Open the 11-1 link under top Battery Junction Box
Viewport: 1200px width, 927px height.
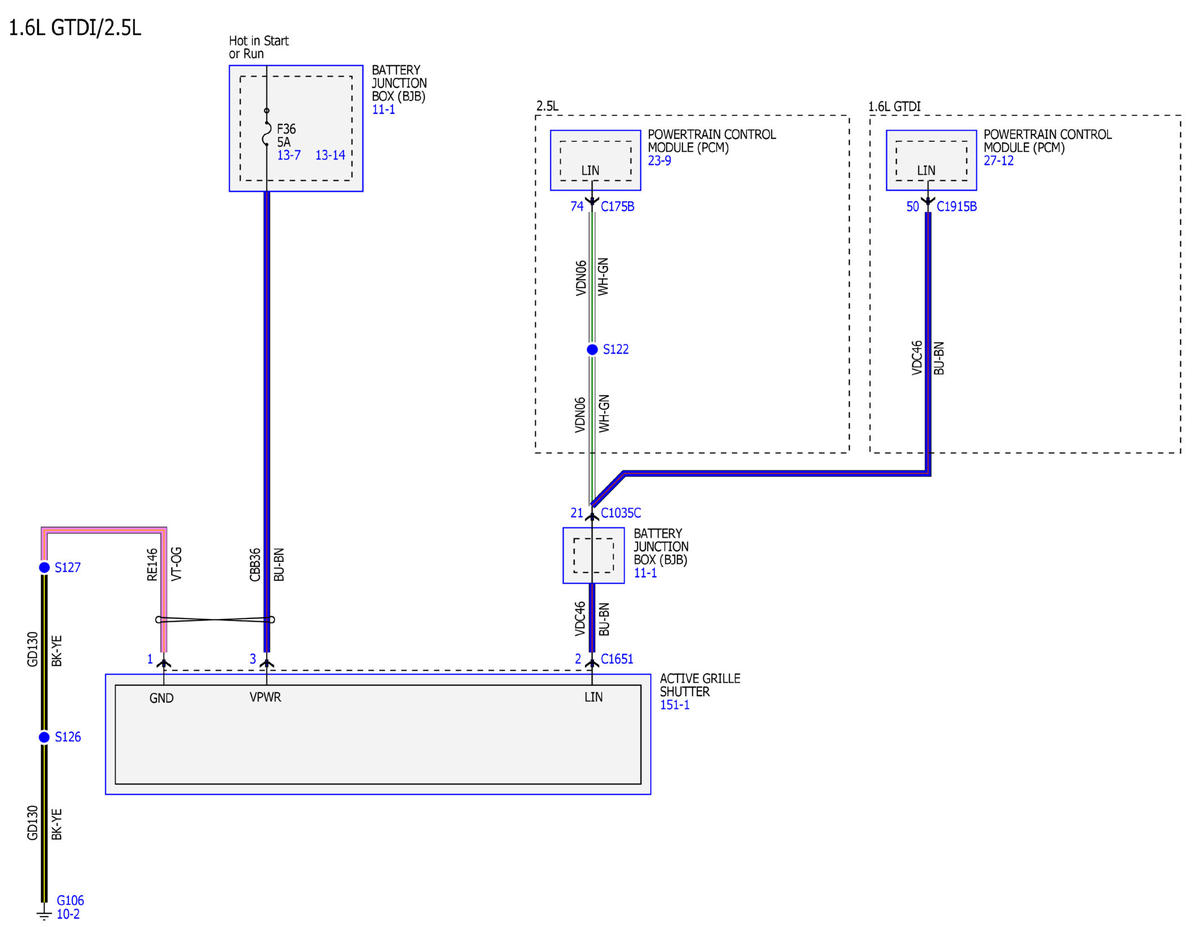coord(383,110)
